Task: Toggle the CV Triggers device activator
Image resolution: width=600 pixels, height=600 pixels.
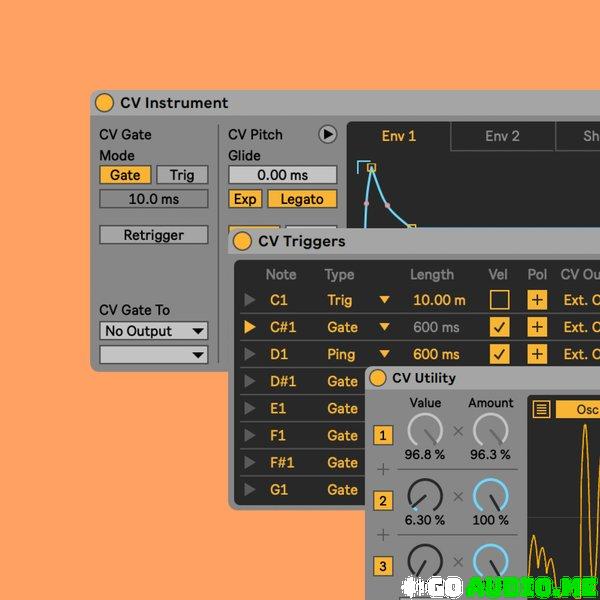Action: pyautogui.click(x=242, y=241)
